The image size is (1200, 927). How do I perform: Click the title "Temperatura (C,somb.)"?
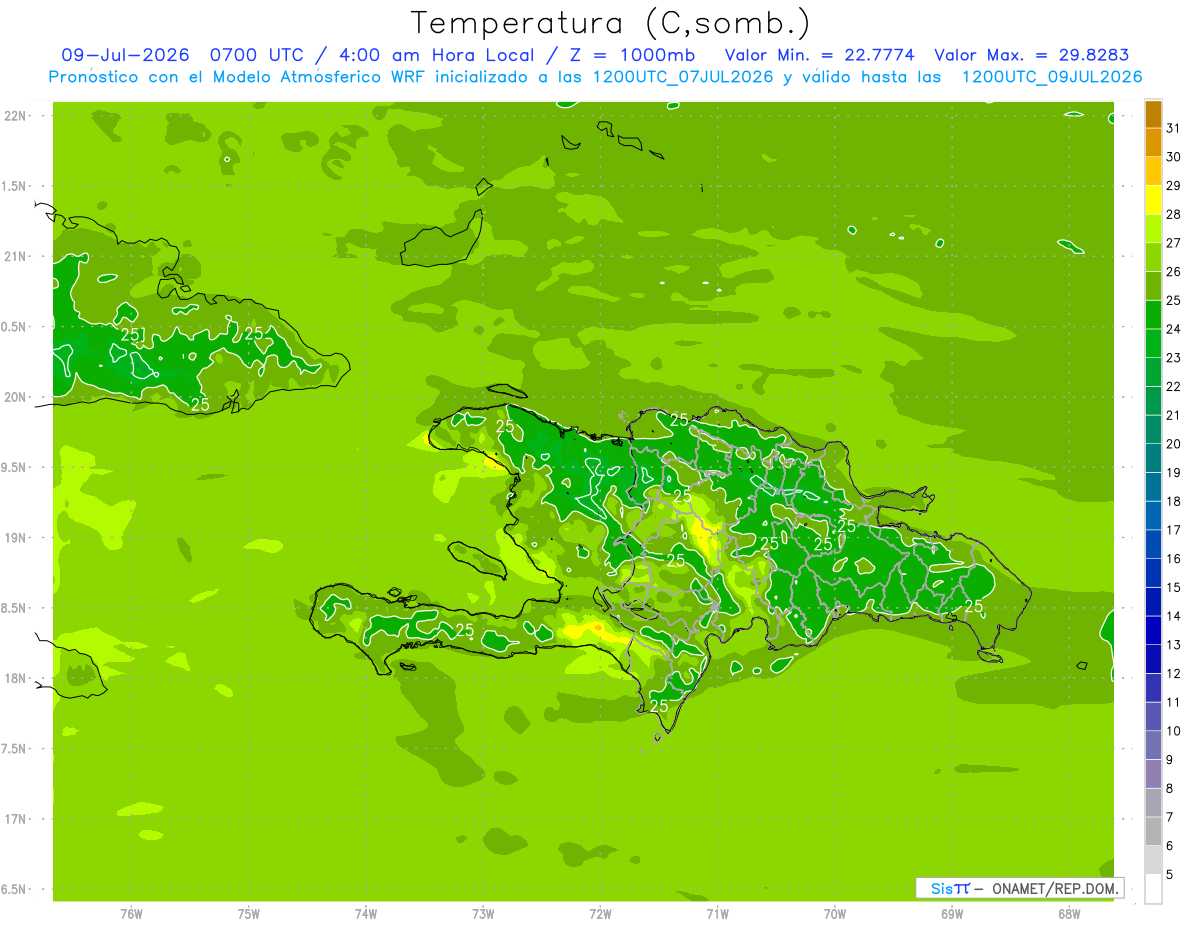tap(610, 23)
